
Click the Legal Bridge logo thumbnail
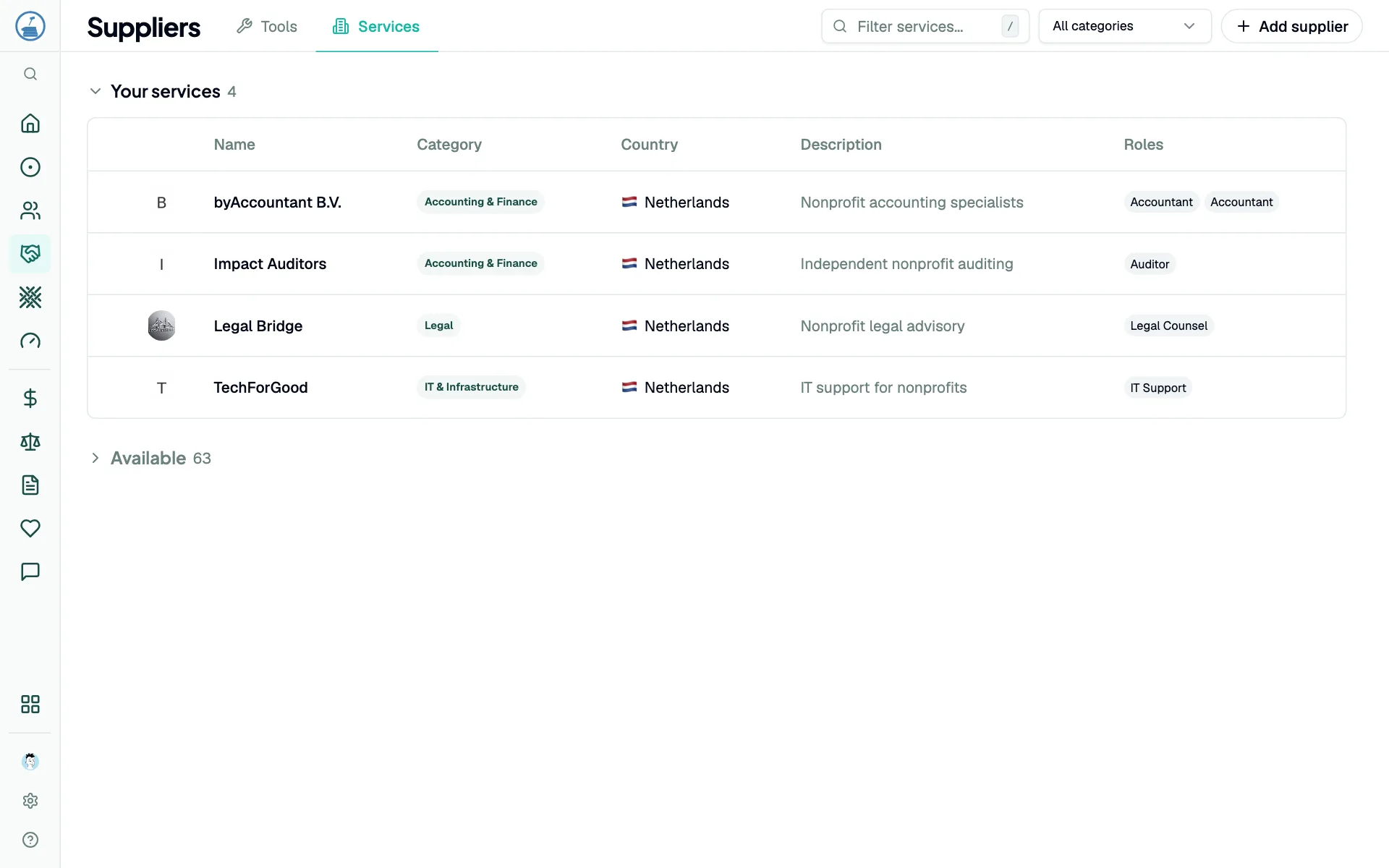pos(161,325)
